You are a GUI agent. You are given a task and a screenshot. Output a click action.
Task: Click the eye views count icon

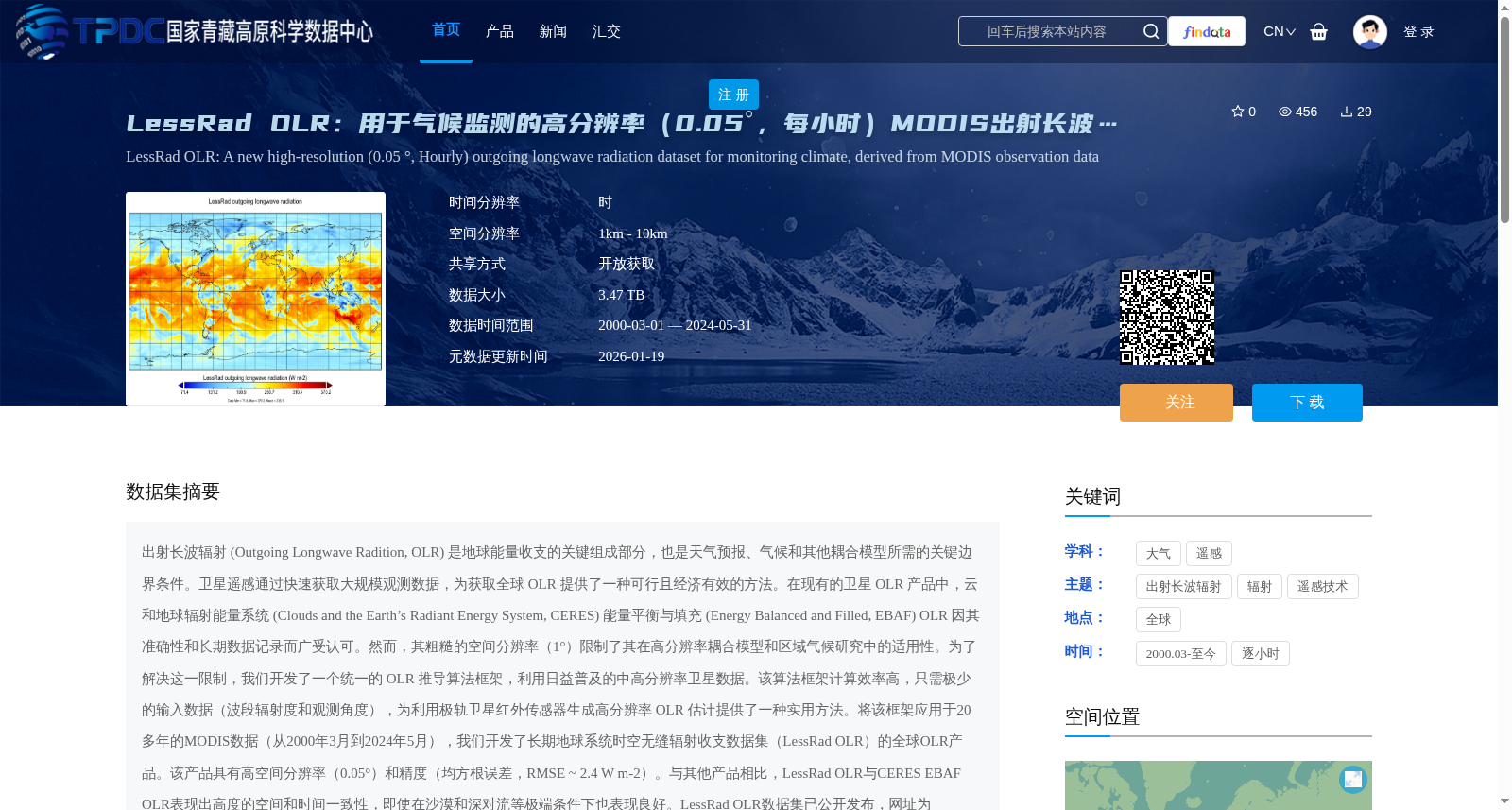1285,112
